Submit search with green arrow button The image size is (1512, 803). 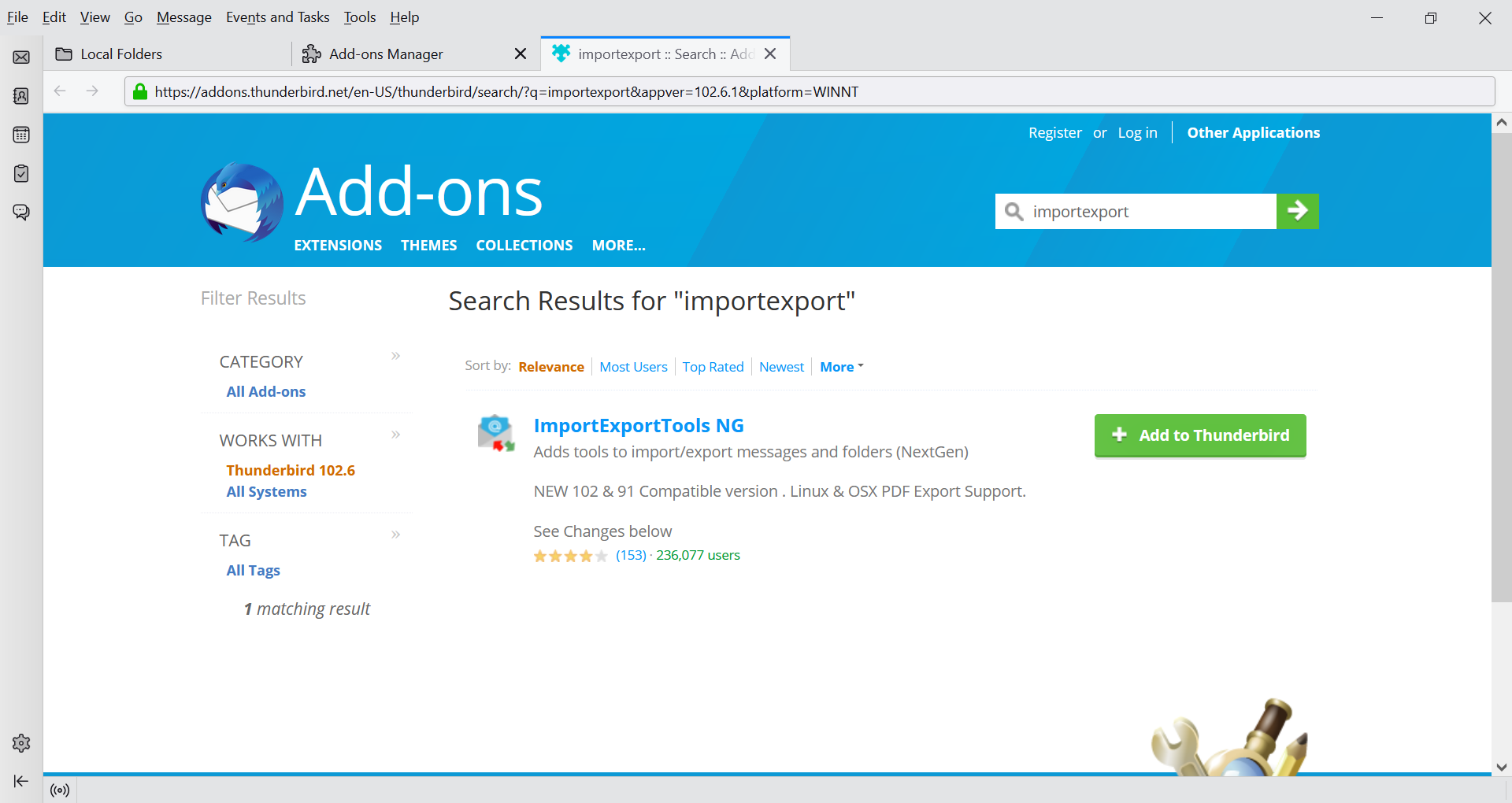pyautogui.click(x=1297, y=211)
